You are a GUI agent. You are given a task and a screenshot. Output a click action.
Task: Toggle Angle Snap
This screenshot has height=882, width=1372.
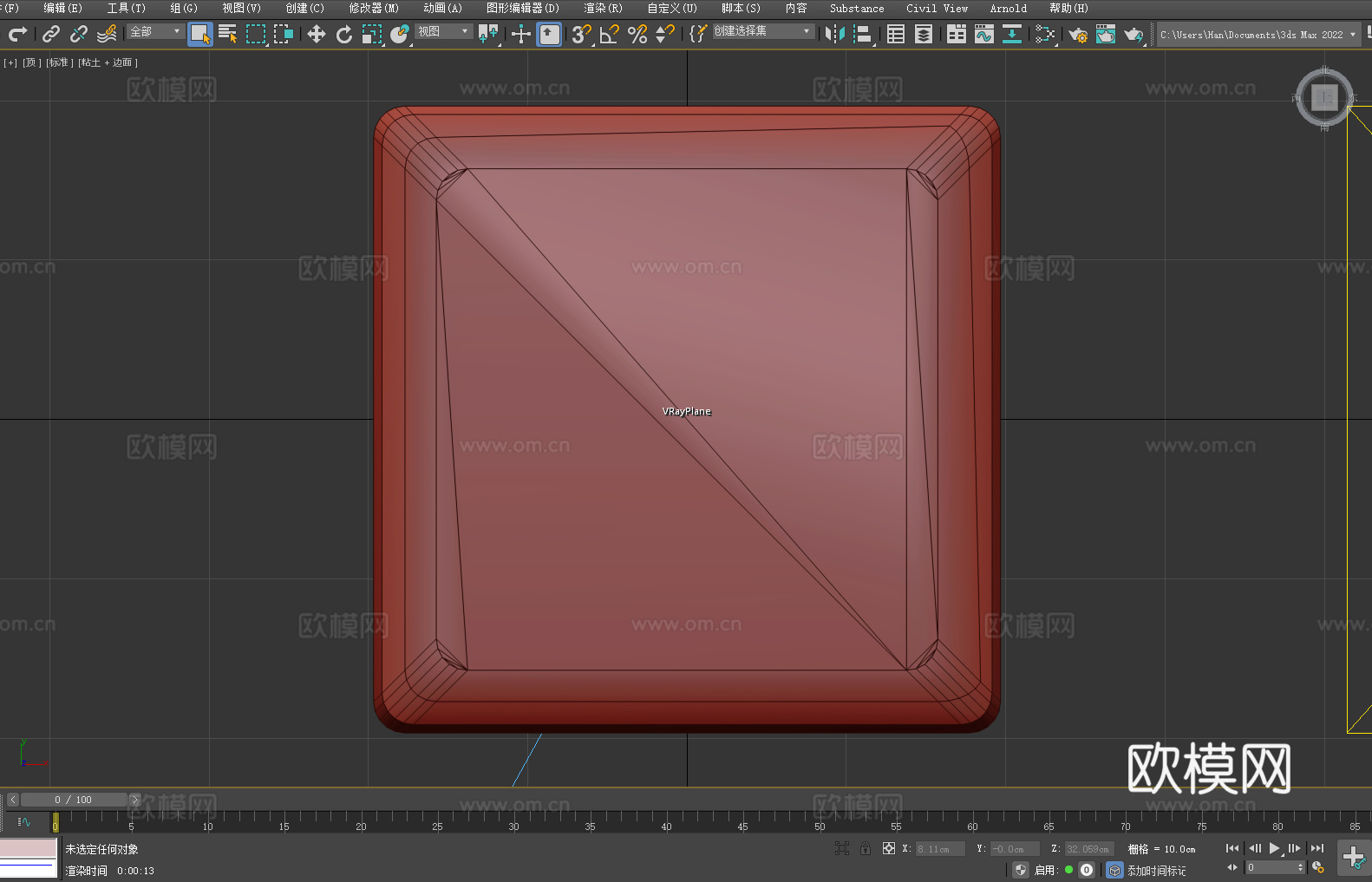point(610,34)
